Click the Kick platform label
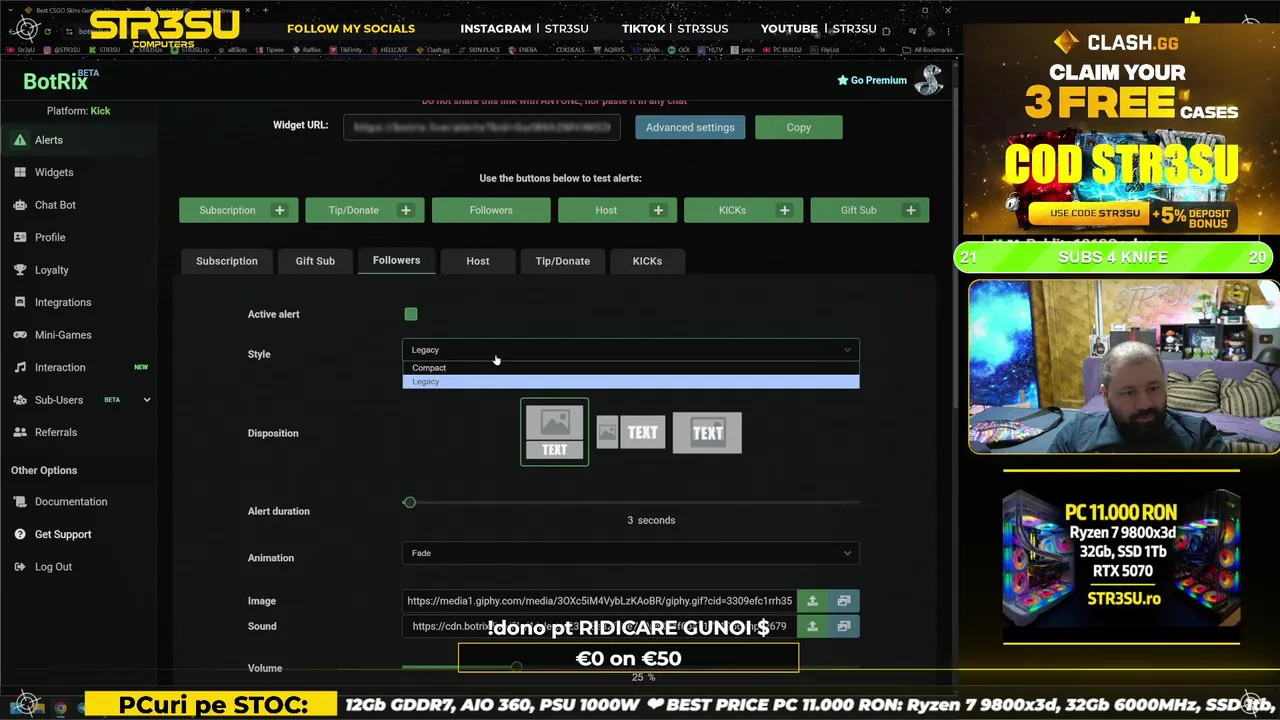Screen dimensions: 1280x720 pyautogui.click(x=100, y=111)
